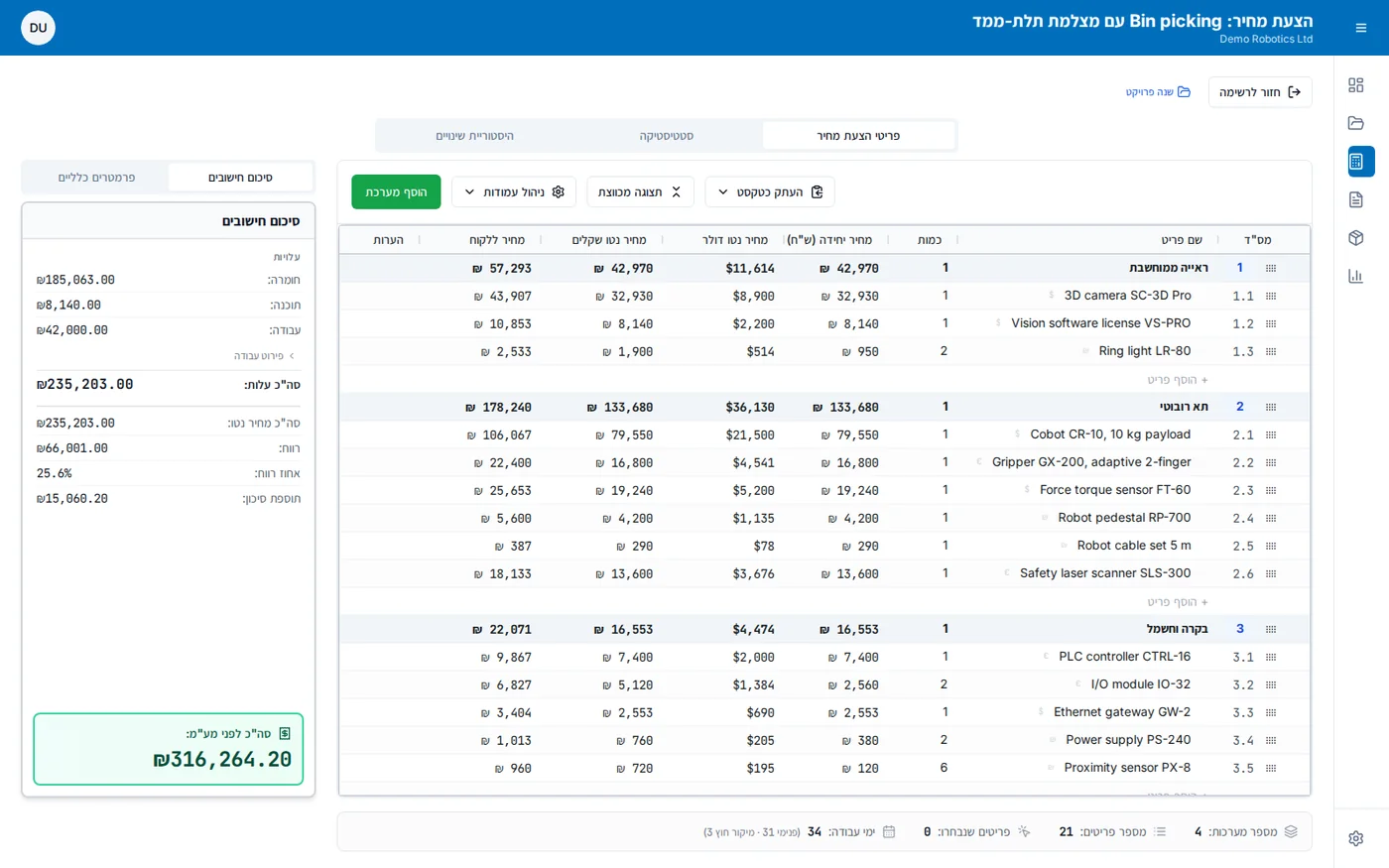Click the PLC controller CTRL-16 item name

[1124, 657]
